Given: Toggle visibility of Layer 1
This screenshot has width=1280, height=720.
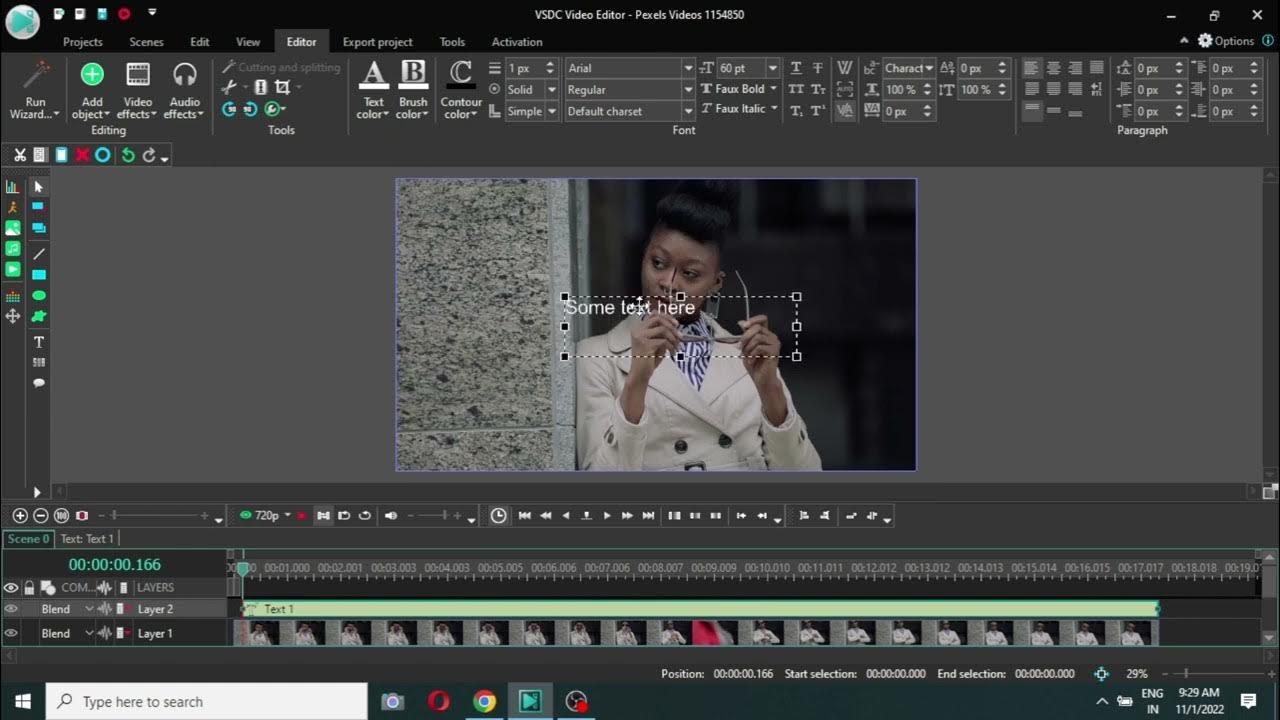Looking at the screenshot, I should click(11, 633).
